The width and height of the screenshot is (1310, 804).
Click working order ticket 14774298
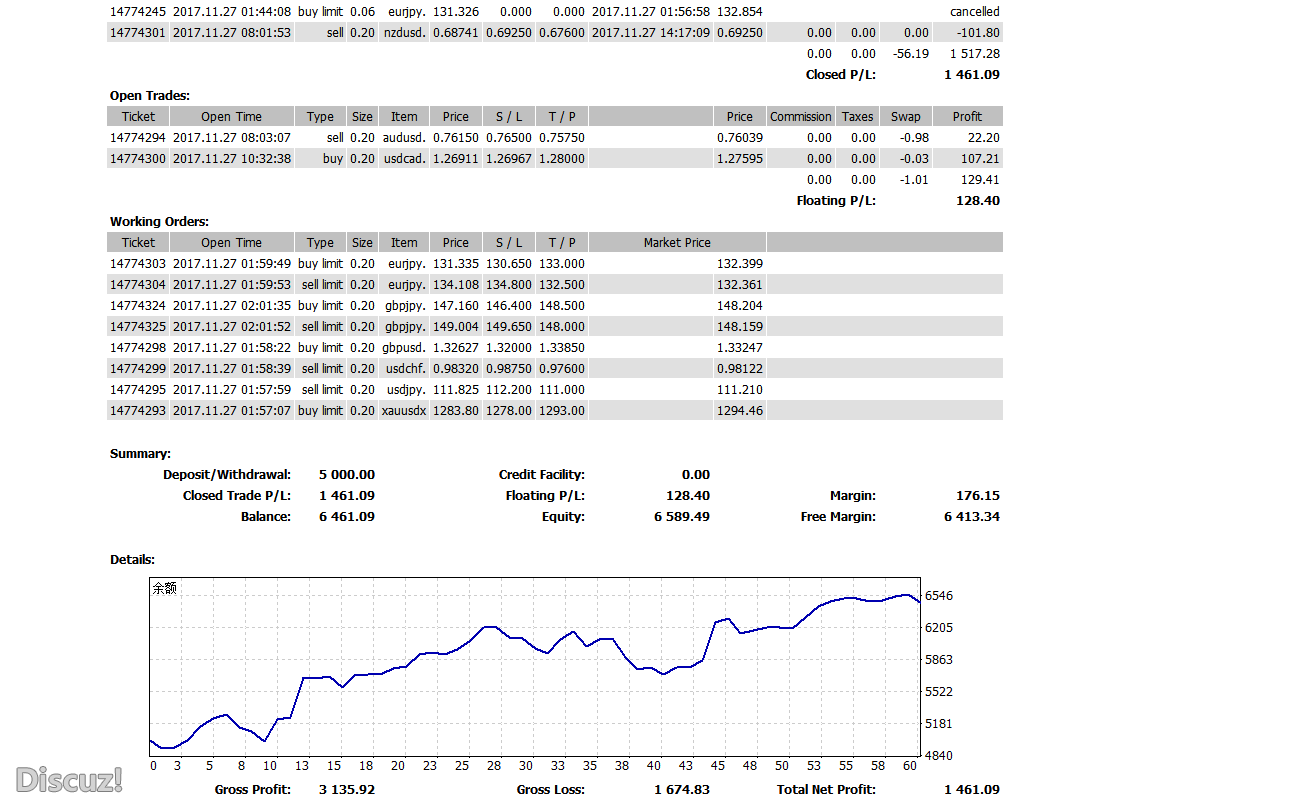coord(138,348)
